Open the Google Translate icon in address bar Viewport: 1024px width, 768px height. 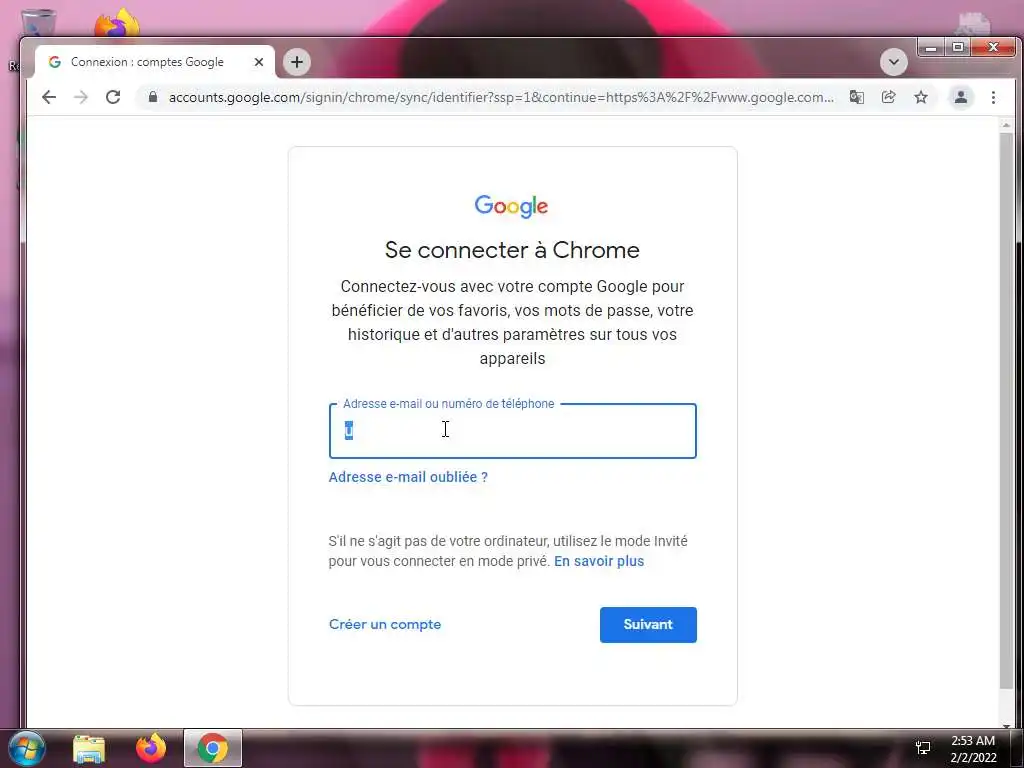tap(856, 97)
